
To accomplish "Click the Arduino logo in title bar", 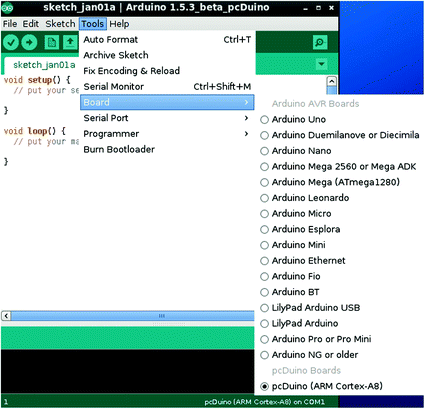I will coord(7,8).
